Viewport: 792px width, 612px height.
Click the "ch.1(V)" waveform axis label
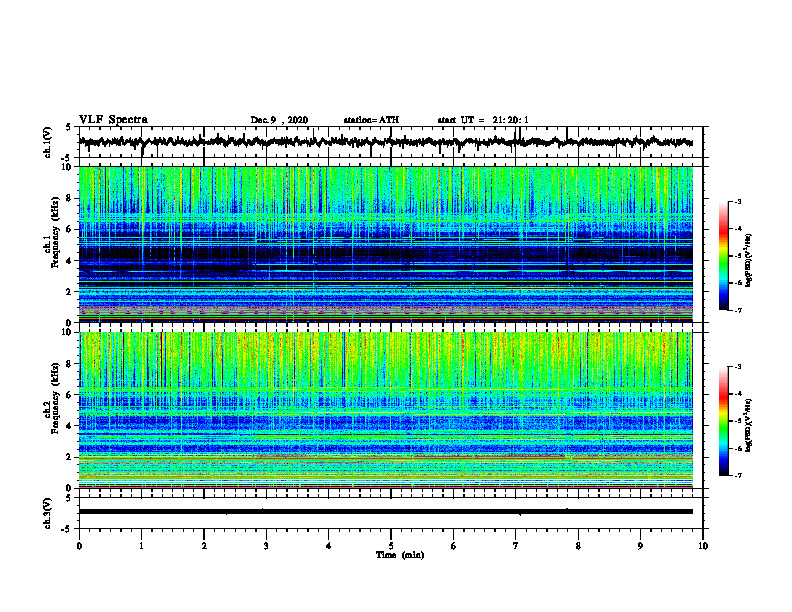(x=48, y=142)
